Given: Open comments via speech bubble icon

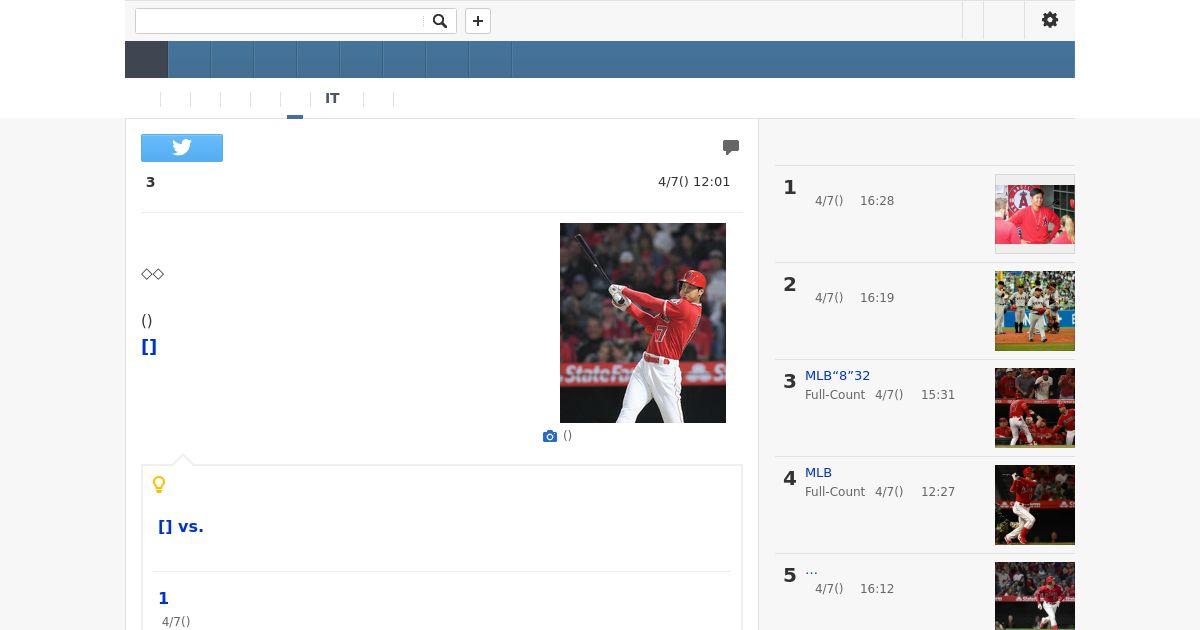Looking at the screenshot, I should point(731,147).
